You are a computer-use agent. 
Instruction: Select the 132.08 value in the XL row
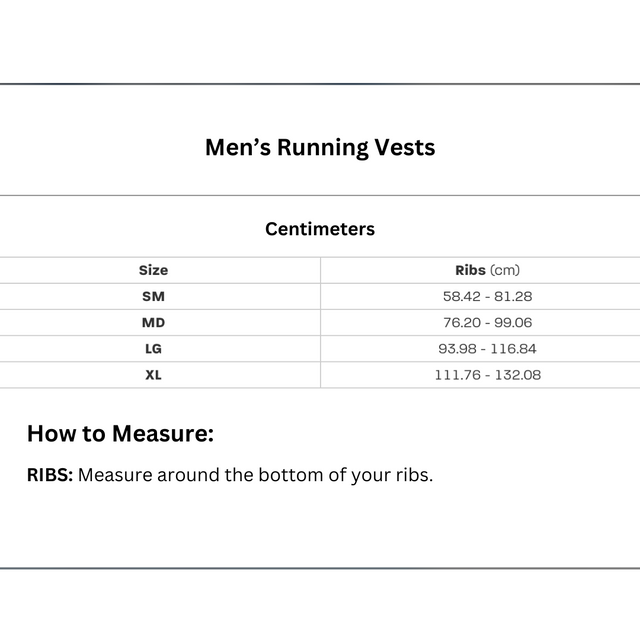(x=518, y=374)
